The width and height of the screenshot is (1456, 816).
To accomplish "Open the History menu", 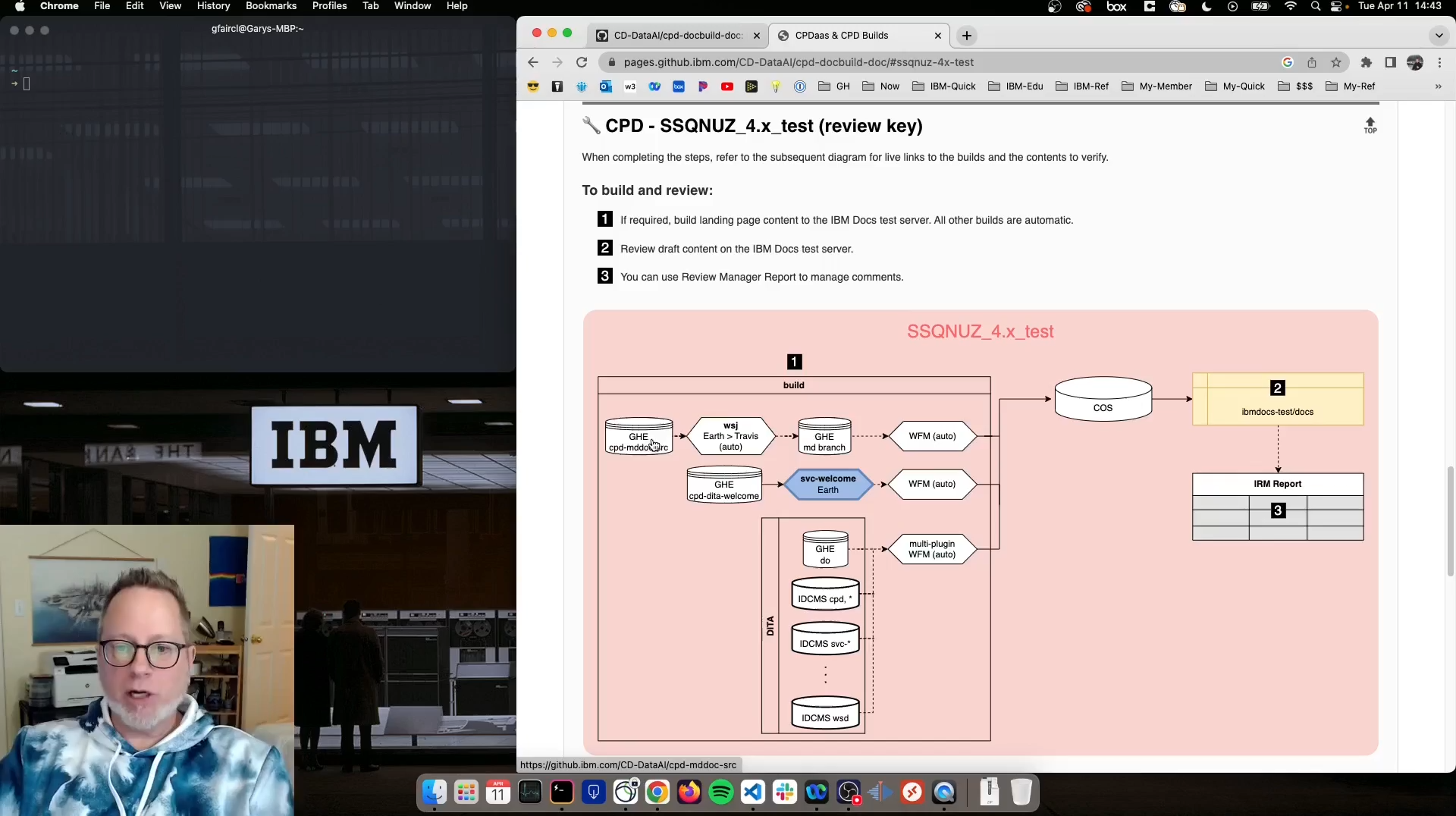I will 213,6.
